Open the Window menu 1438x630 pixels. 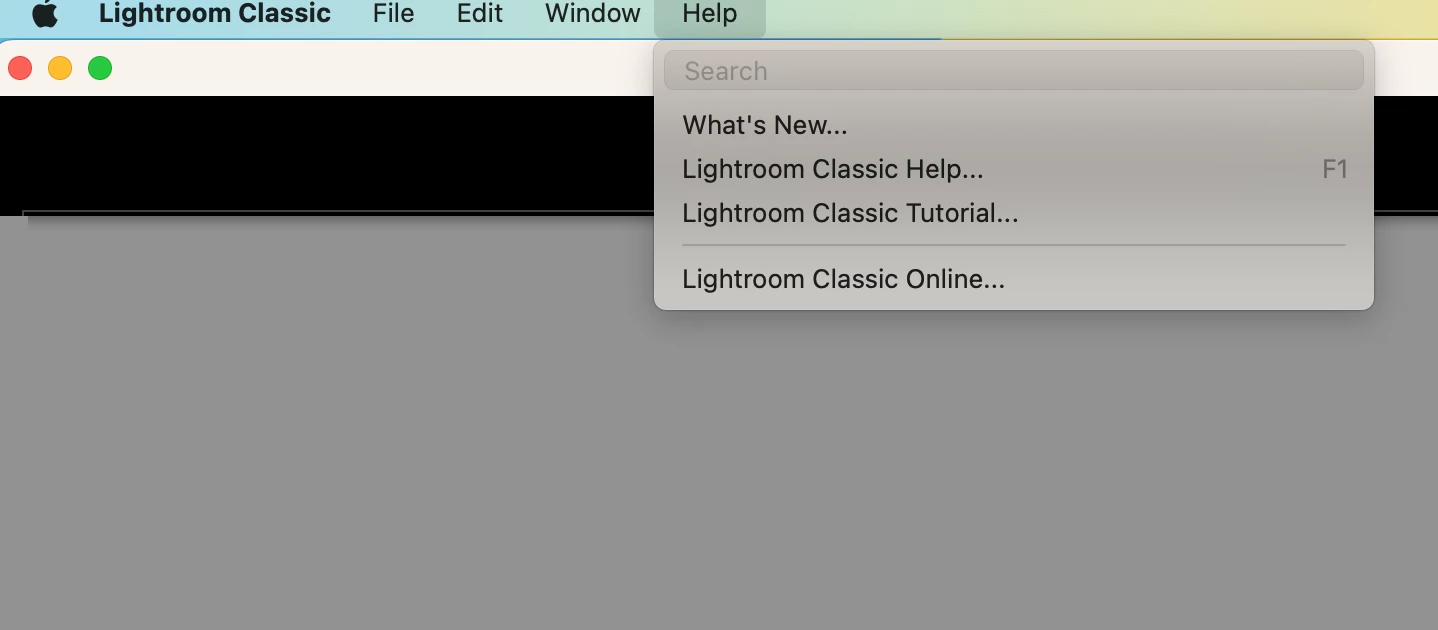pos(593,14)
